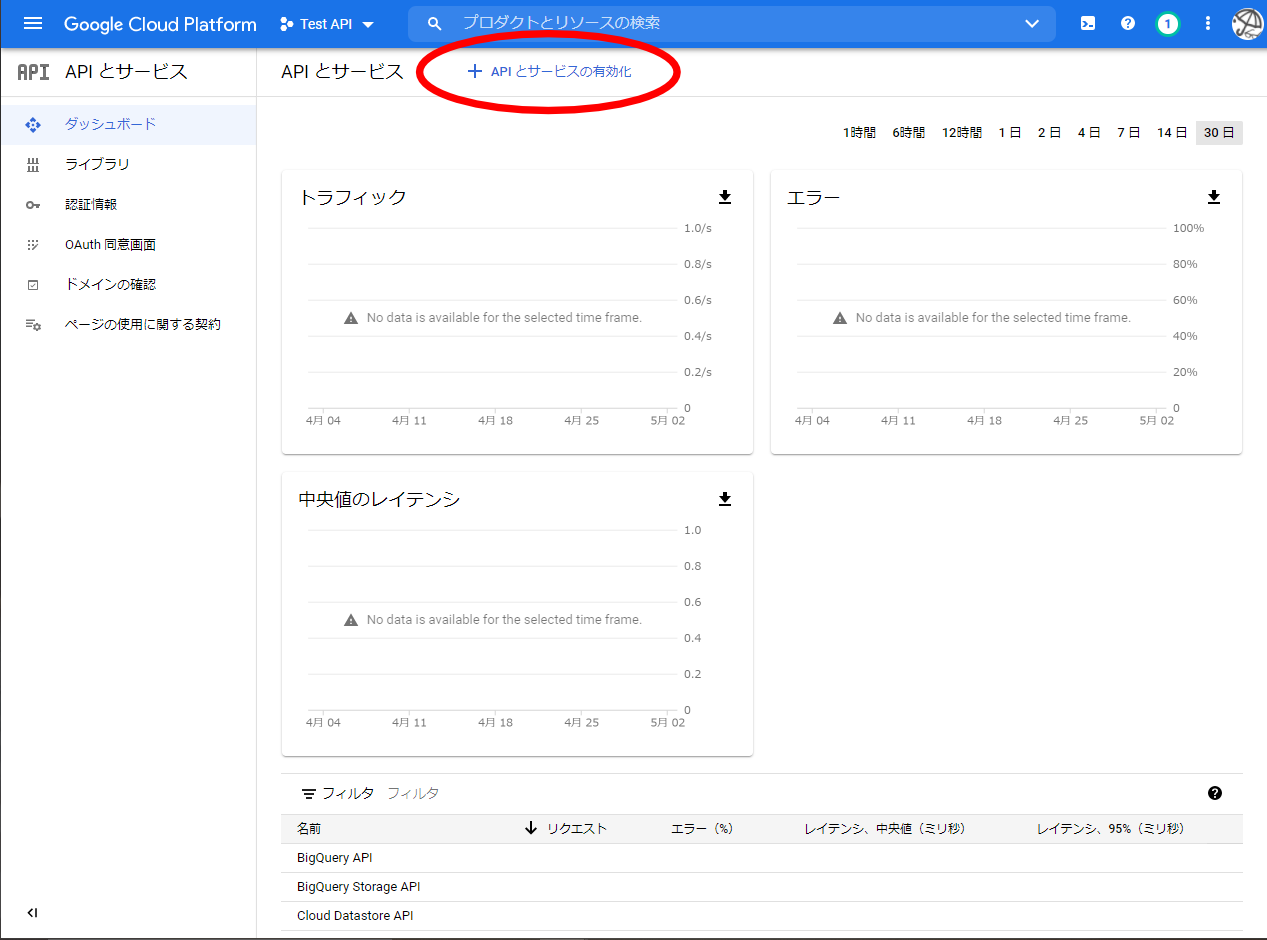Select the 1日 time range

(x=1010, y=132)
